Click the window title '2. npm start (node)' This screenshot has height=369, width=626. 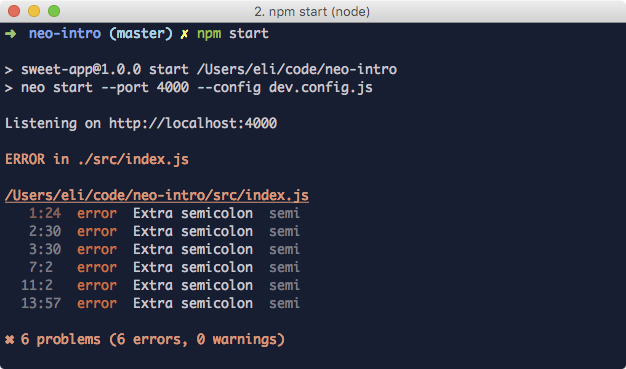pos(312,12)
